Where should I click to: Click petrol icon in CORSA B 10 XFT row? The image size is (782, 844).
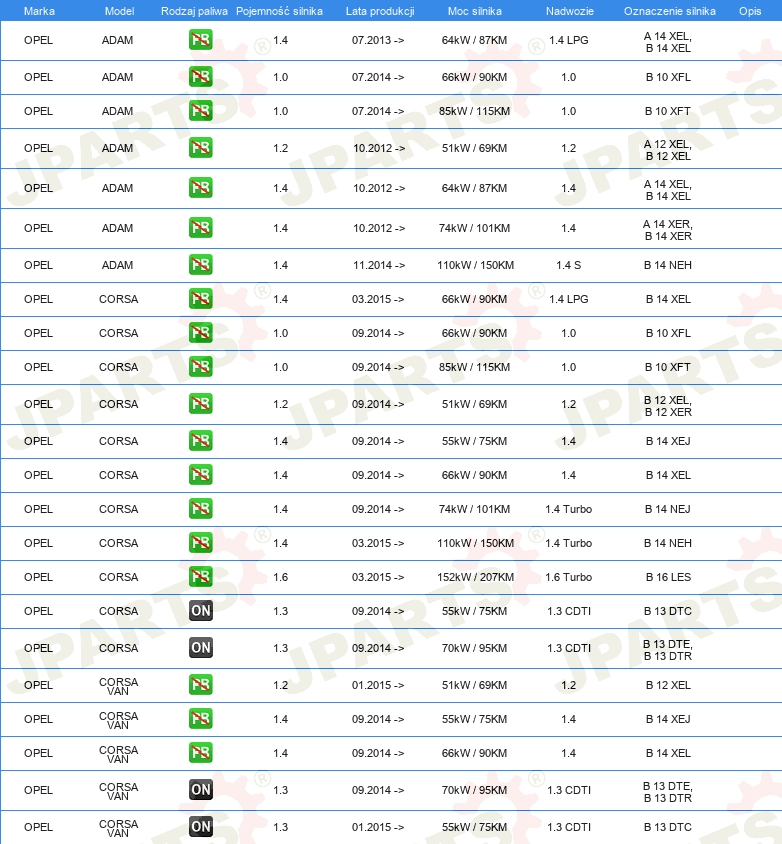pyautogui.click(x=201, y=367)
